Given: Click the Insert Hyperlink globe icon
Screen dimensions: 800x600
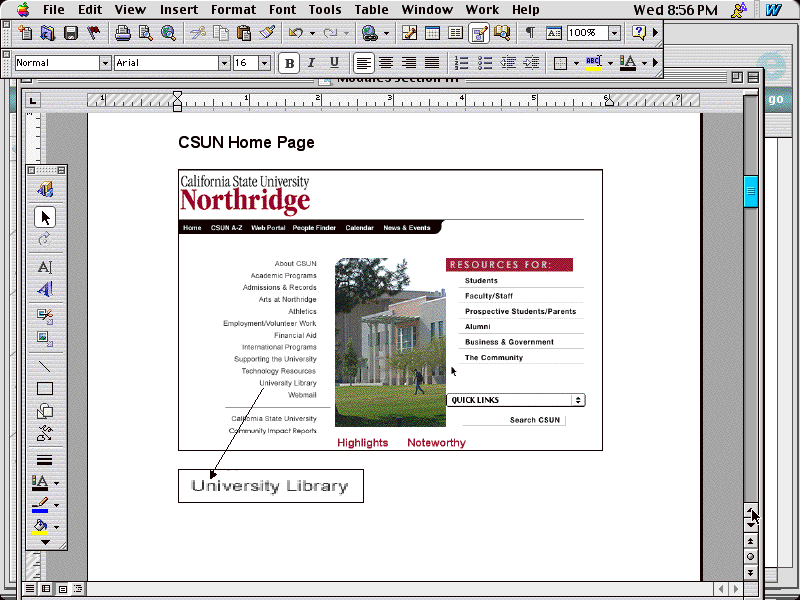Looking at the screenshot, I should tap(369, 33).
